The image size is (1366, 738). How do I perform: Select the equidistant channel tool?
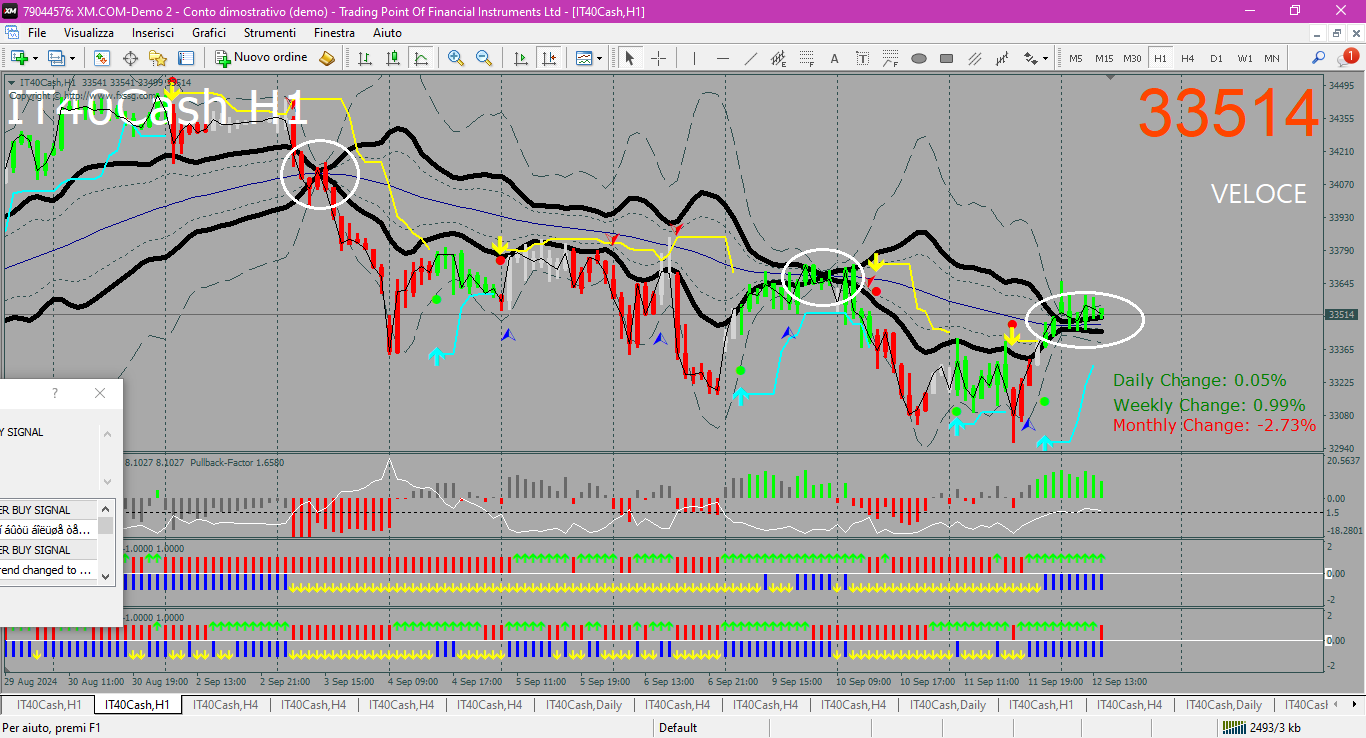click(x=778, y=58)
